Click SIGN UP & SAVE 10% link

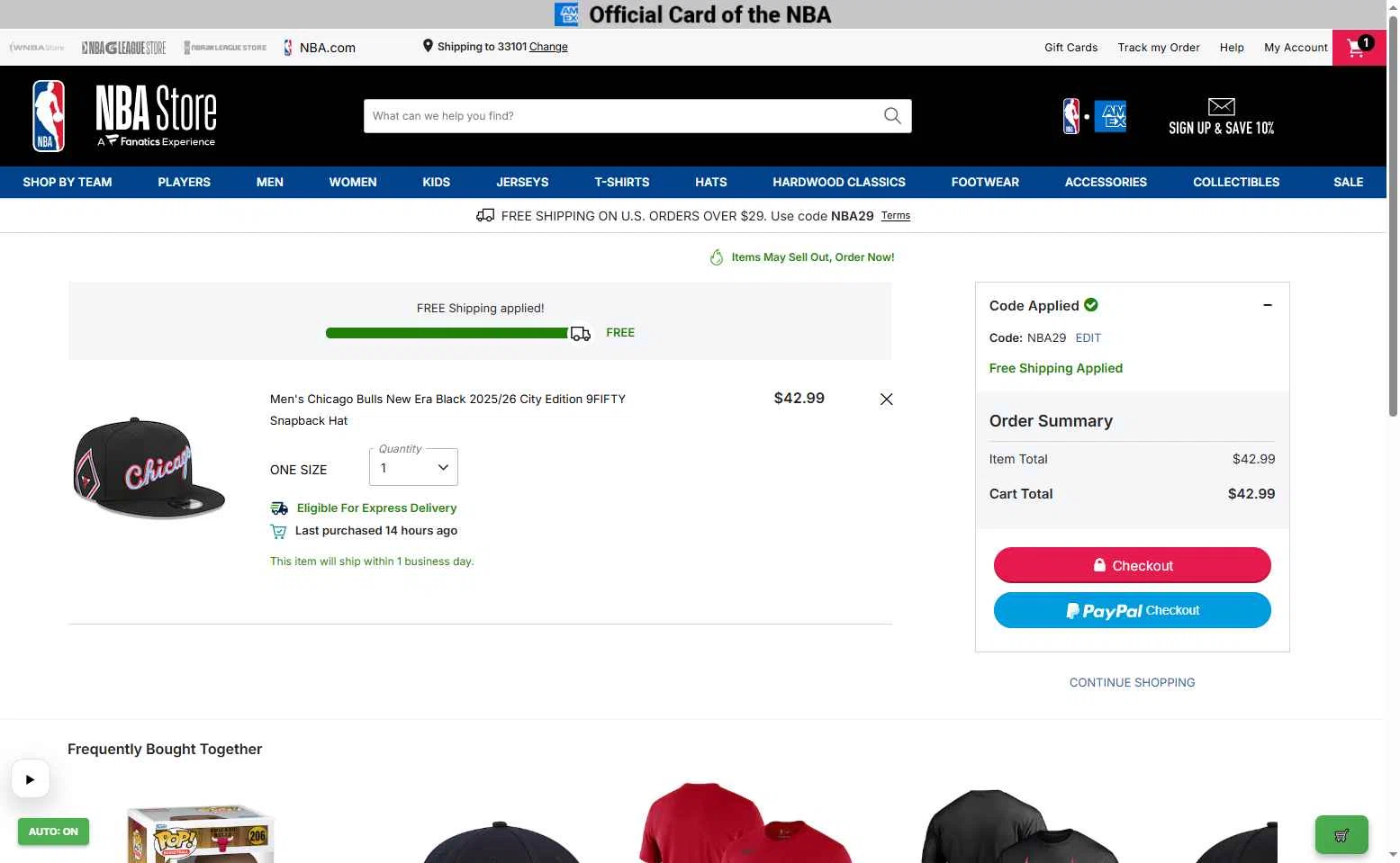coord(1221,128)
